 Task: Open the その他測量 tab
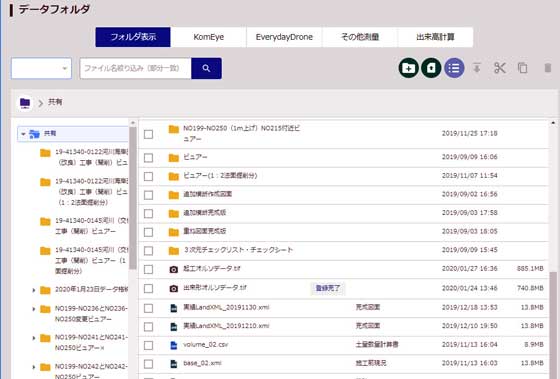(x=360, y=37)
